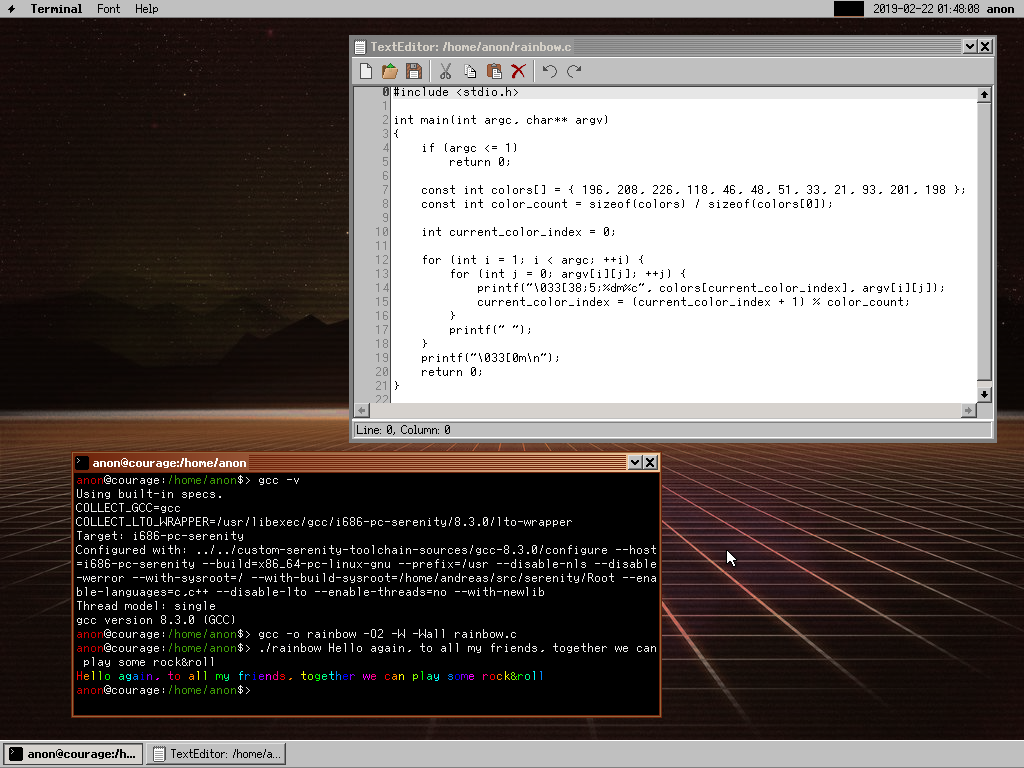Open the Font menu
Image resolution: width=1024 pixels, height=768 pixels.
point(108,8)
